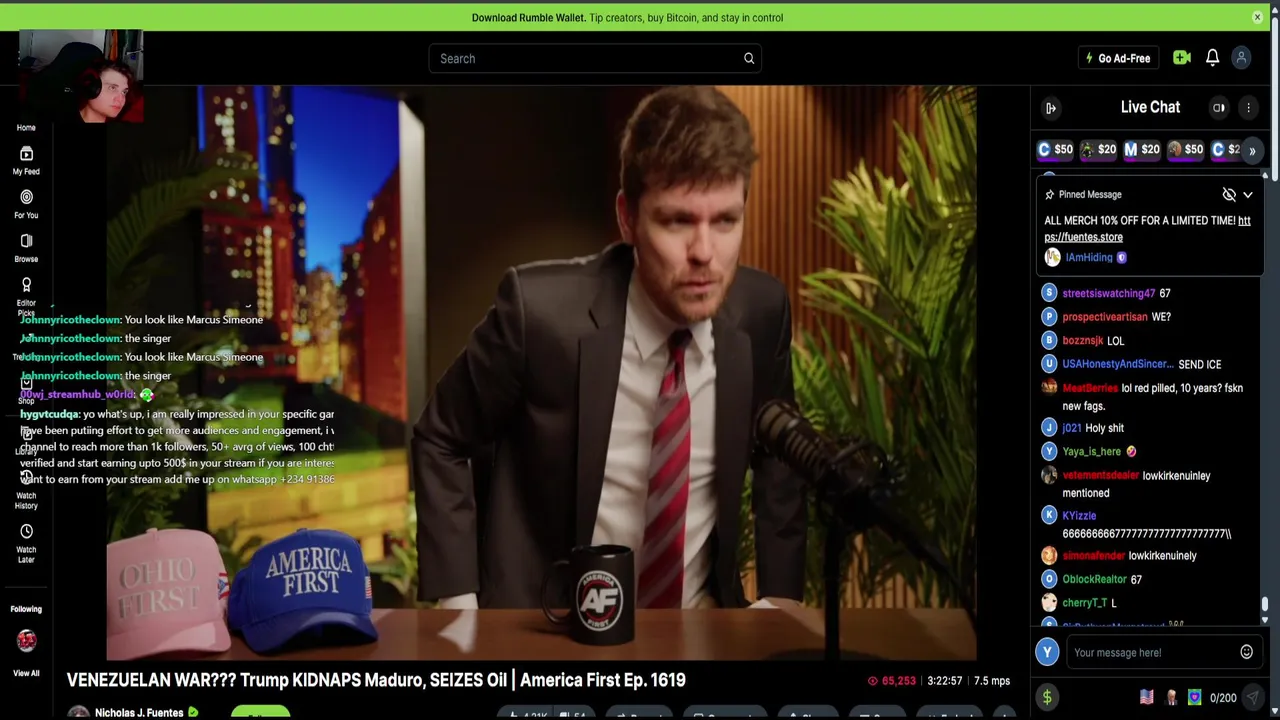Hide the pinned message with eye icon

pyautogui.click(x=1229, y=195)
